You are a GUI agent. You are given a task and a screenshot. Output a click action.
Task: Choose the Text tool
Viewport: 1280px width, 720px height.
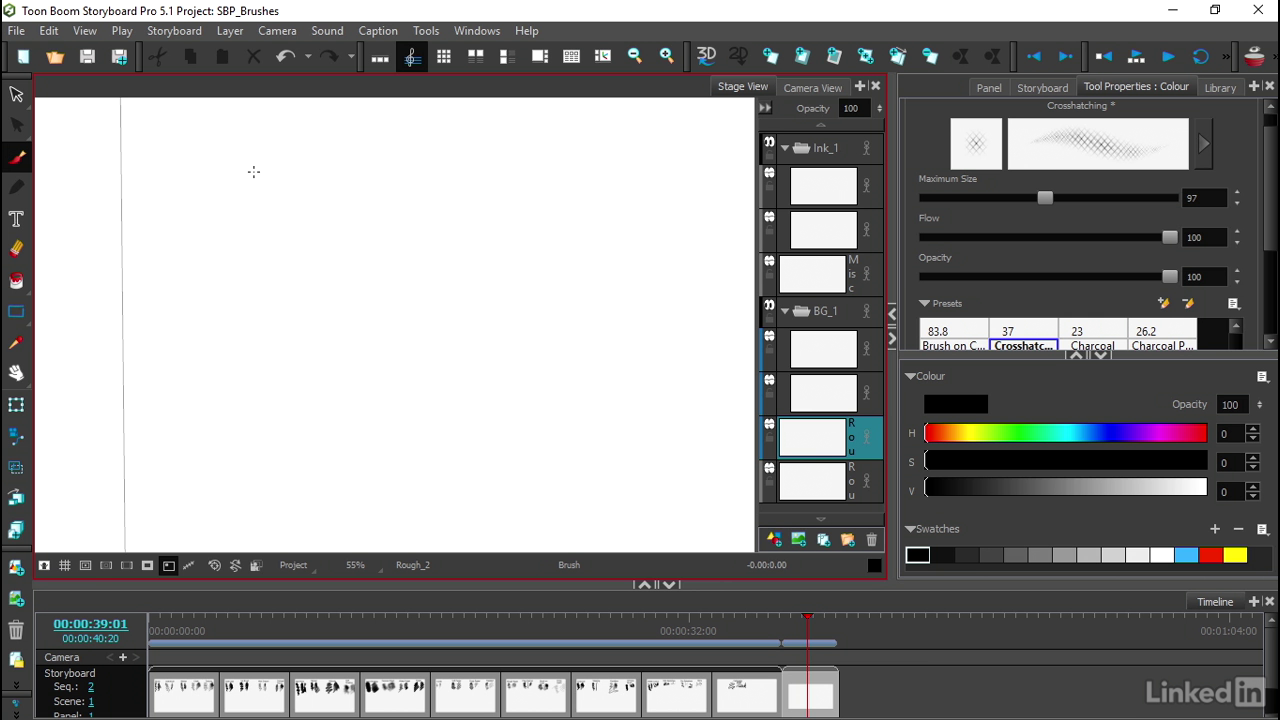16,219
